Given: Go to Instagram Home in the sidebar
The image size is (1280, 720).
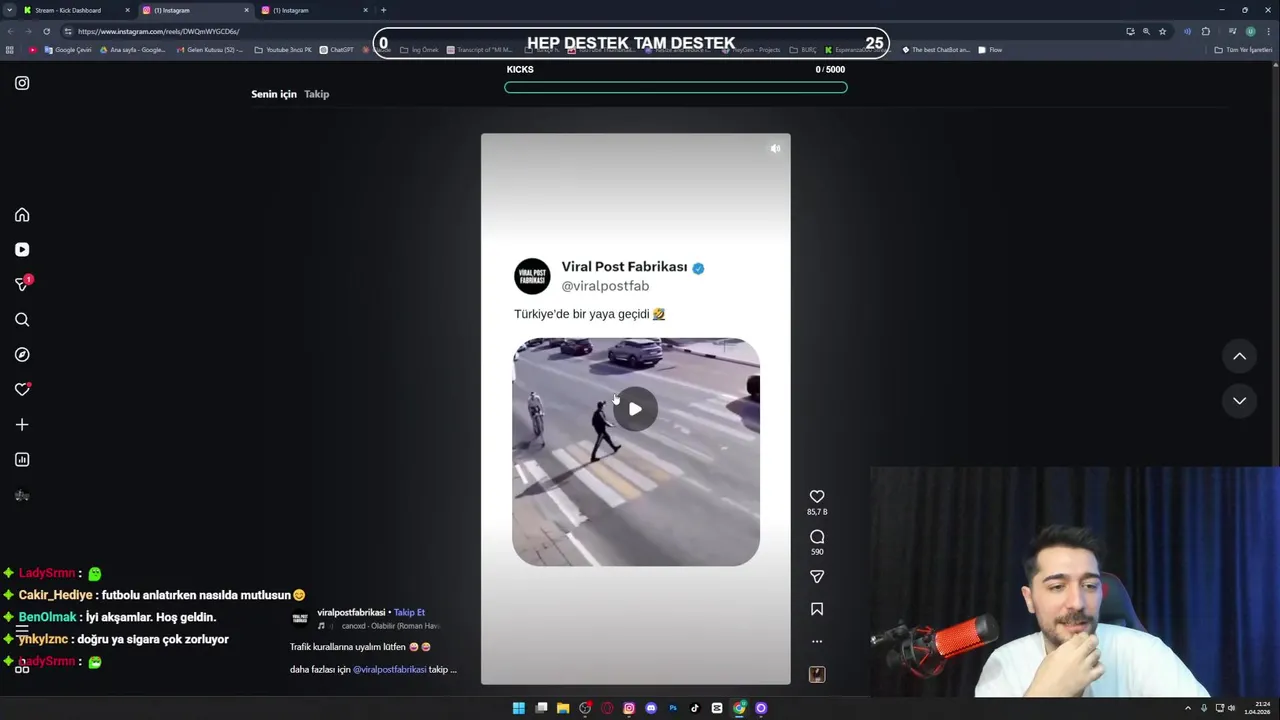Looking at the screenshot, I should coord(22,215).
